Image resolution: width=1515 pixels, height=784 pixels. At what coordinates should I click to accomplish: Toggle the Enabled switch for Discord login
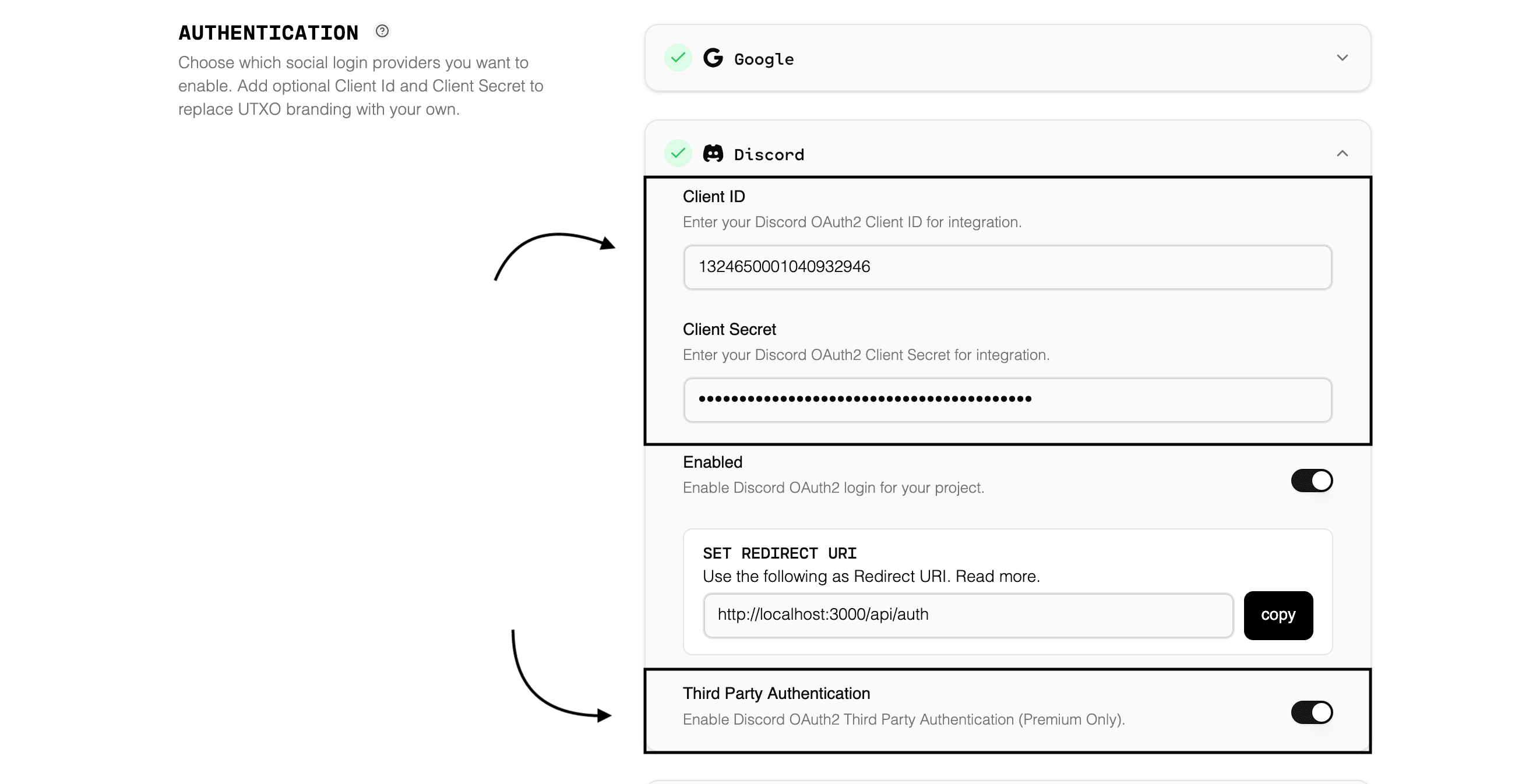[1312, 480]
